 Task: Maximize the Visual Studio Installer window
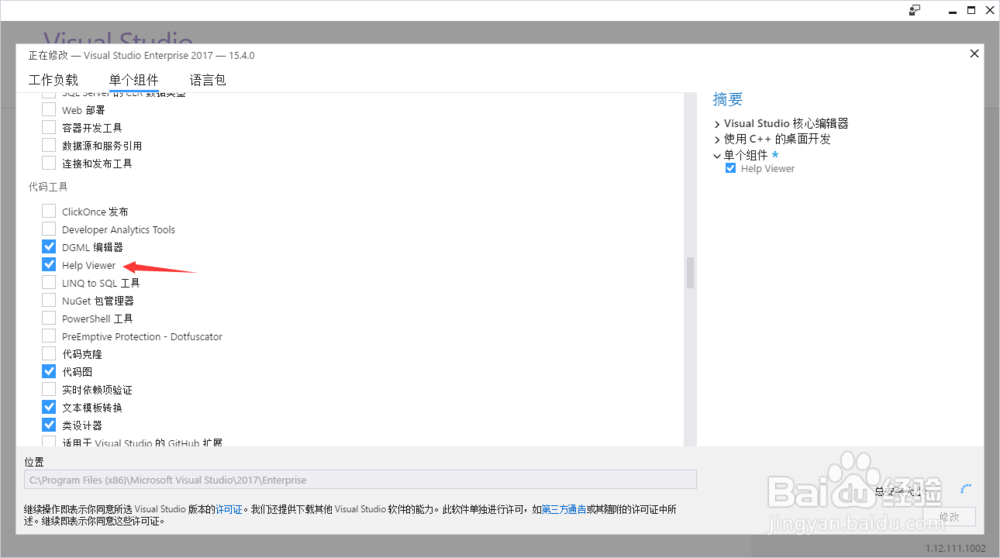[971, 10]
